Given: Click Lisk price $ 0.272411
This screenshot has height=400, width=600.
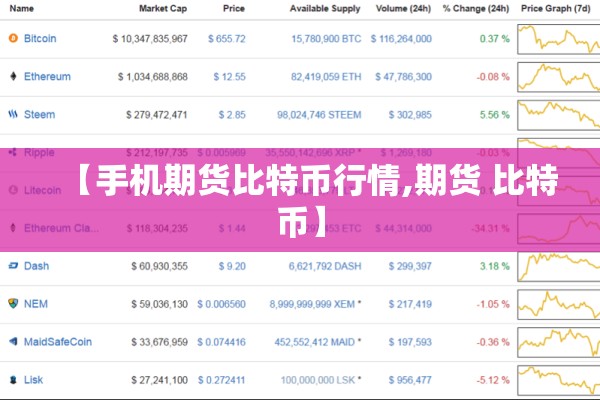Looking at the screenshot, I should pos(221,380).
